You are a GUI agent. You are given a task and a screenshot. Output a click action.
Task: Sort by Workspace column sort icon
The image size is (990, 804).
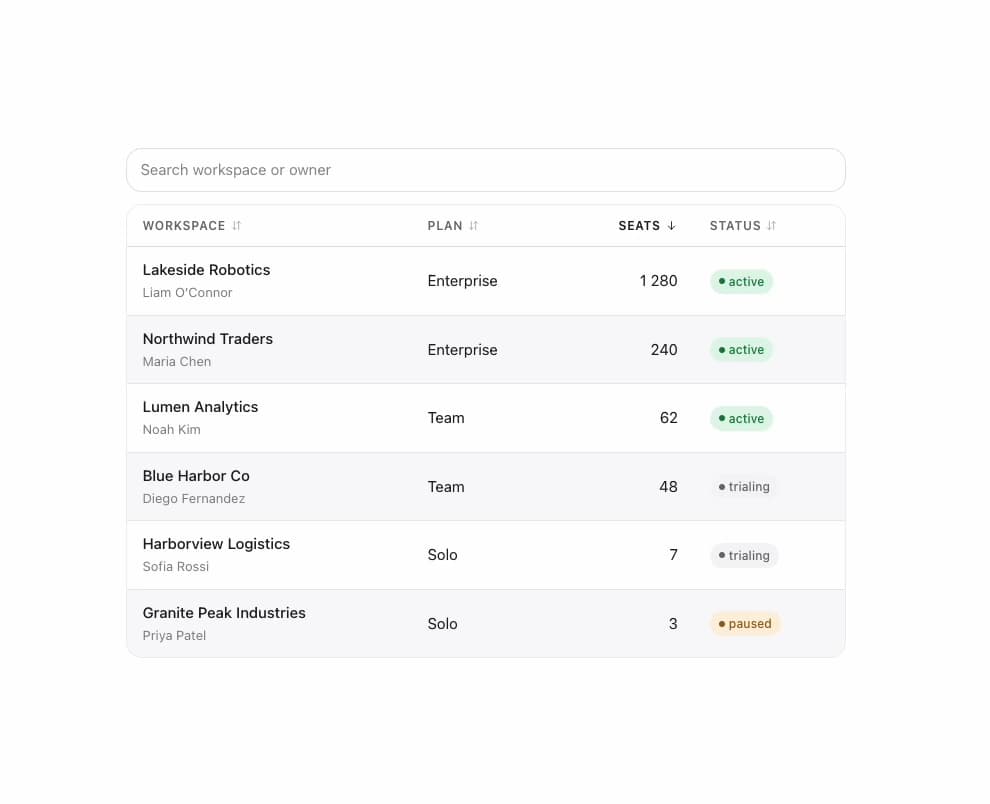pos(236,225)
